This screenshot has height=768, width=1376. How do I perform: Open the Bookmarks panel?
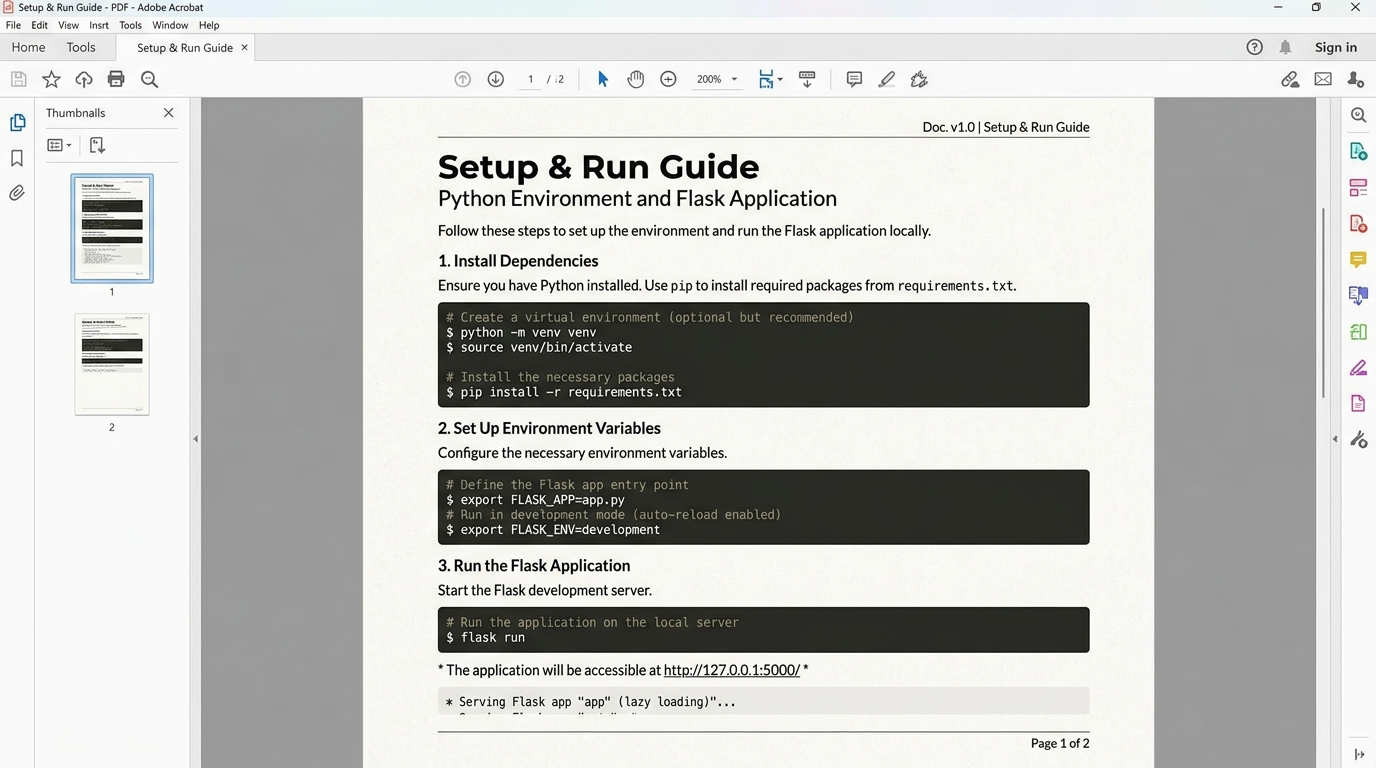[x=17, y=158]
